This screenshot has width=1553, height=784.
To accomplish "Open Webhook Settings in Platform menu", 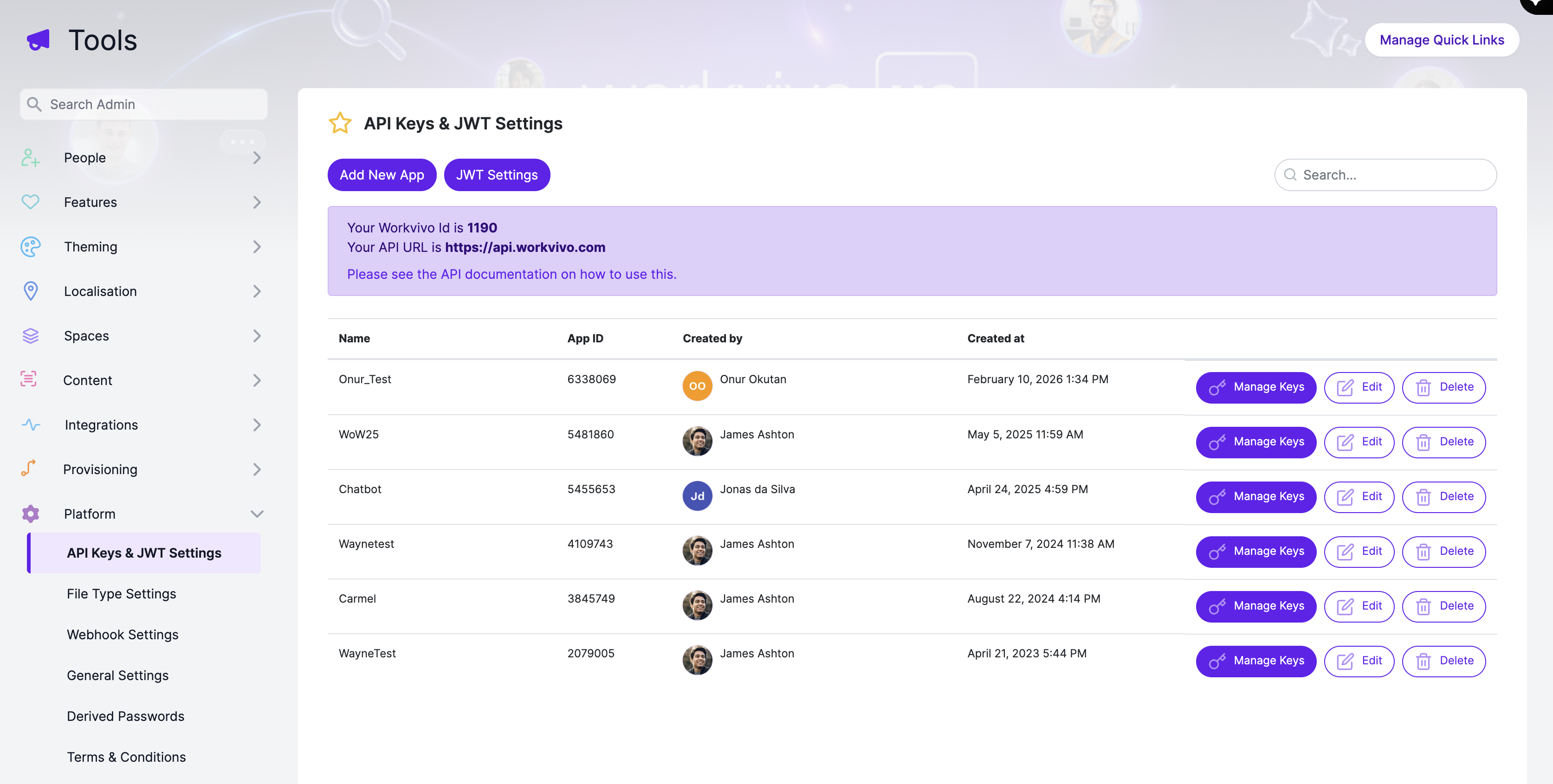I will coord(123,635).
